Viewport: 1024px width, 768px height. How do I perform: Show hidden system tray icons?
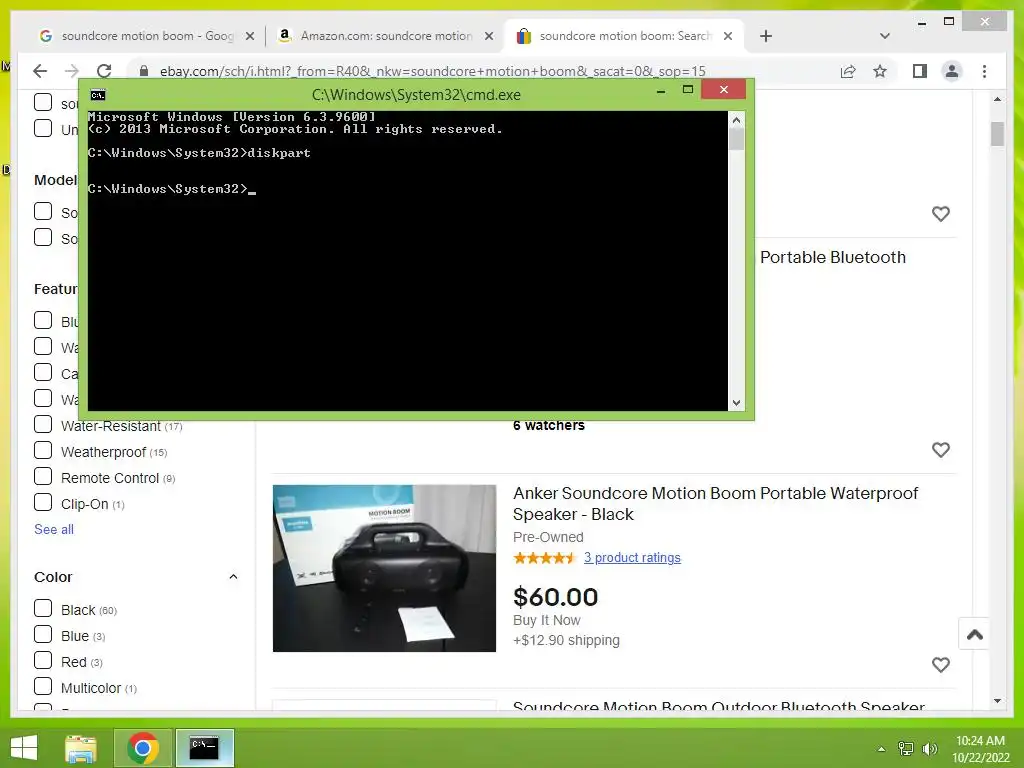point(881,749)
